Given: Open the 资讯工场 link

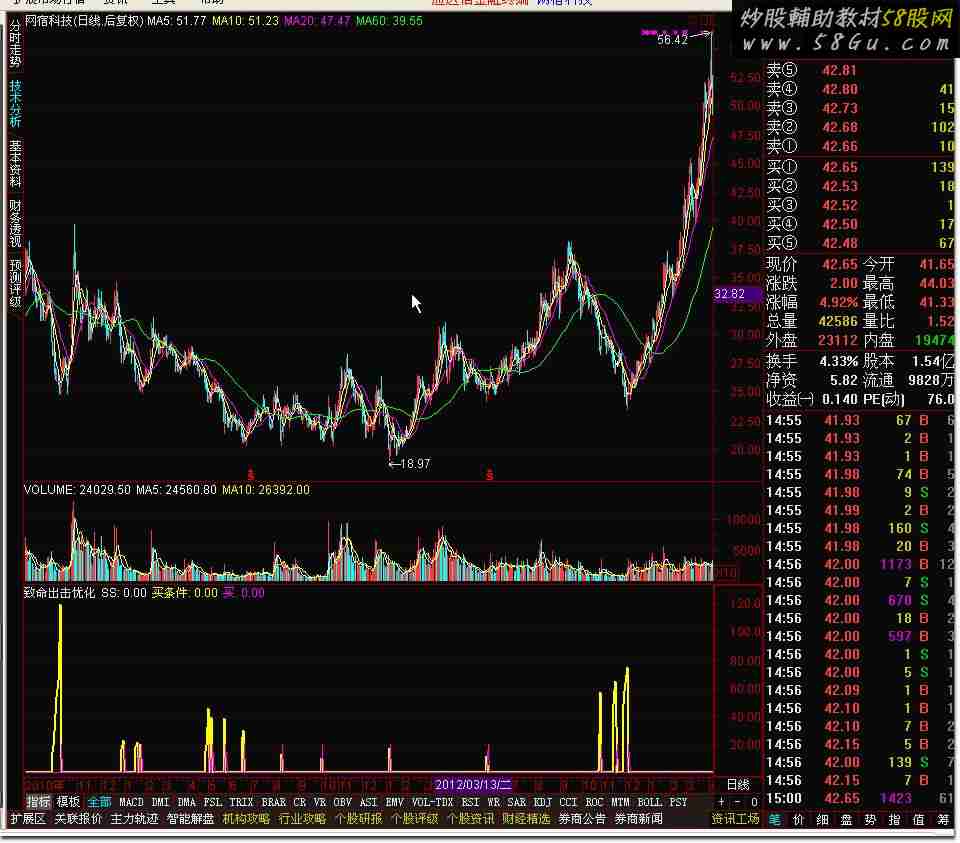Looking at the screenshot, I should click(x=735, y=819).
